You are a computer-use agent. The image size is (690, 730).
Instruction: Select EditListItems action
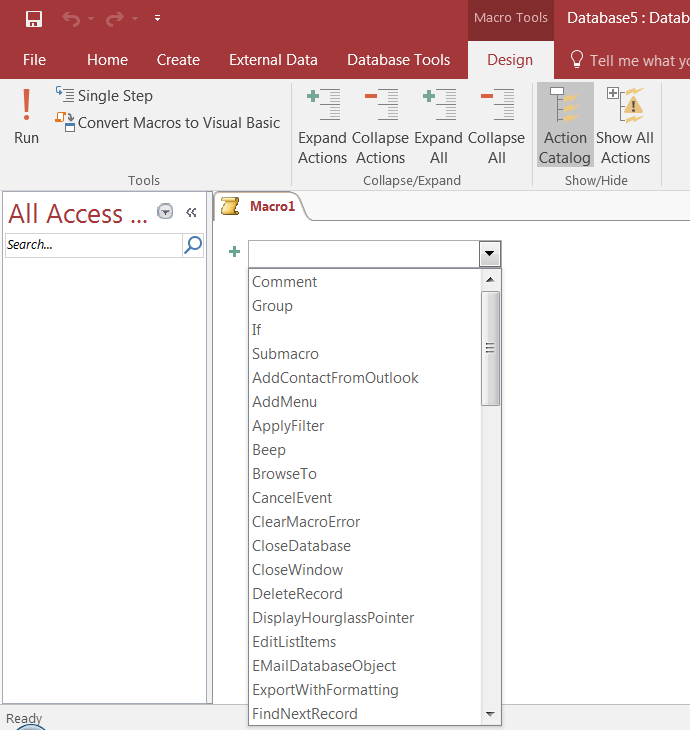coord(365,642)
